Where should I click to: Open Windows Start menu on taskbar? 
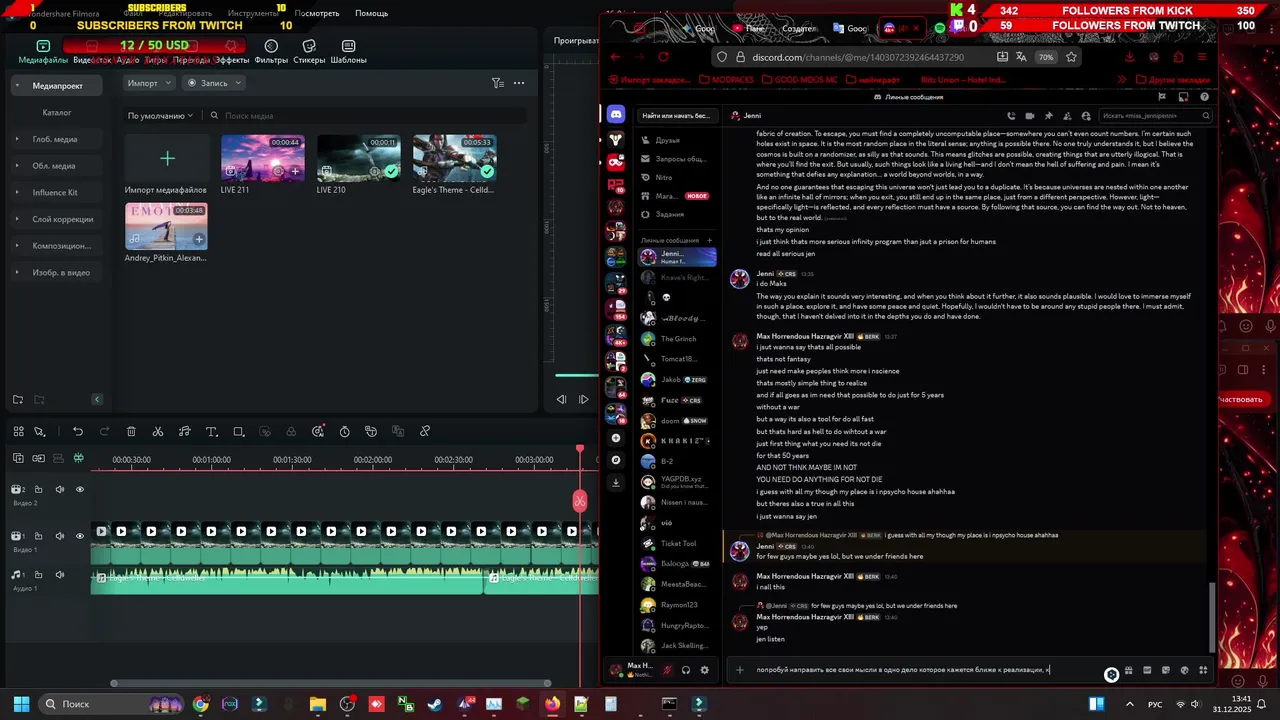pyautogui.click(x=21, y=704)
